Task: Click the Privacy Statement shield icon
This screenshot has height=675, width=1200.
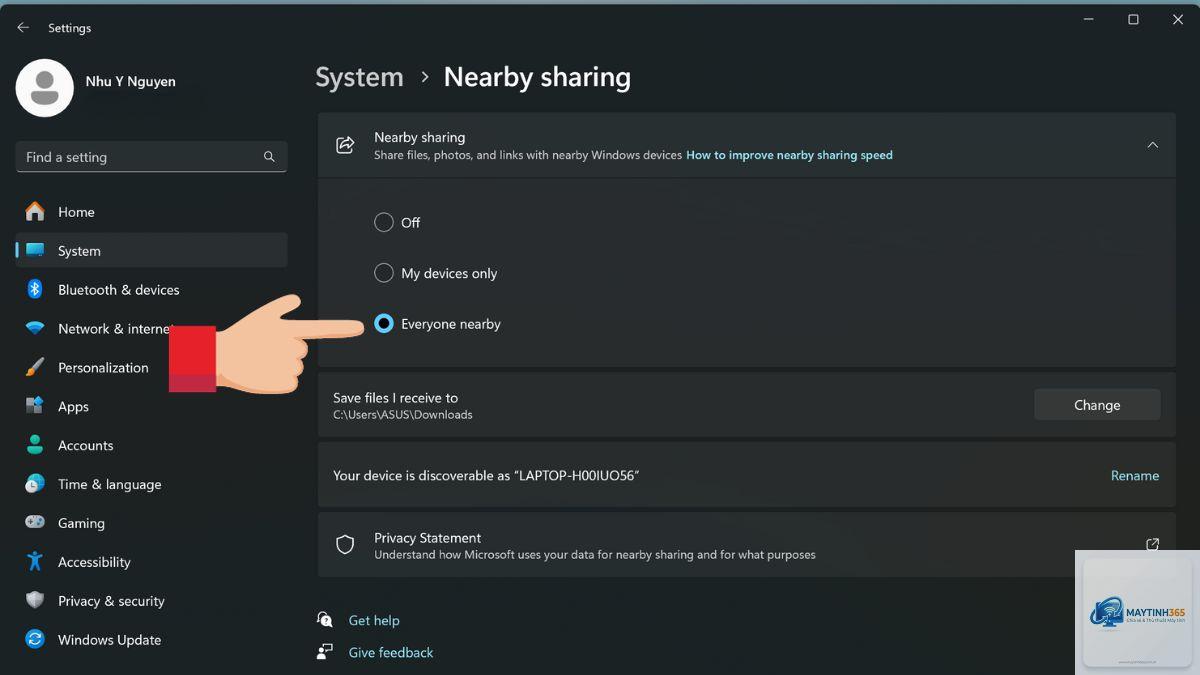Action: coord(345,545)
